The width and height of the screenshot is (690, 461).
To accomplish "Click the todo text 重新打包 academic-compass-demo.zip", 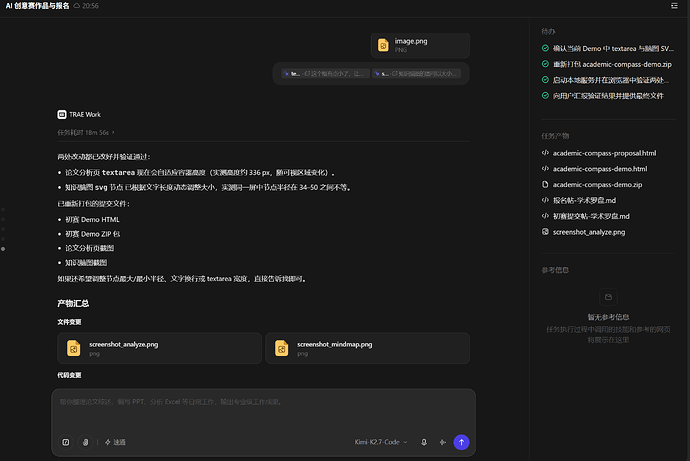I will point(612,64).
